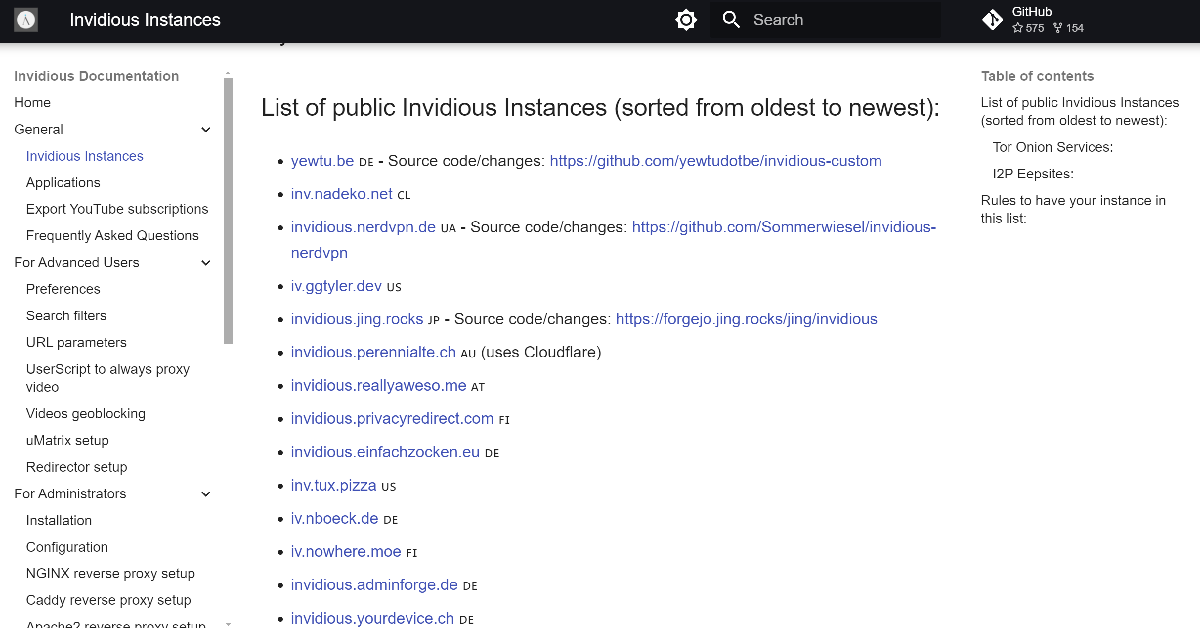Click the search magnifier icon
Viewport: 1200px width, 628px height.
pos(731,20)
